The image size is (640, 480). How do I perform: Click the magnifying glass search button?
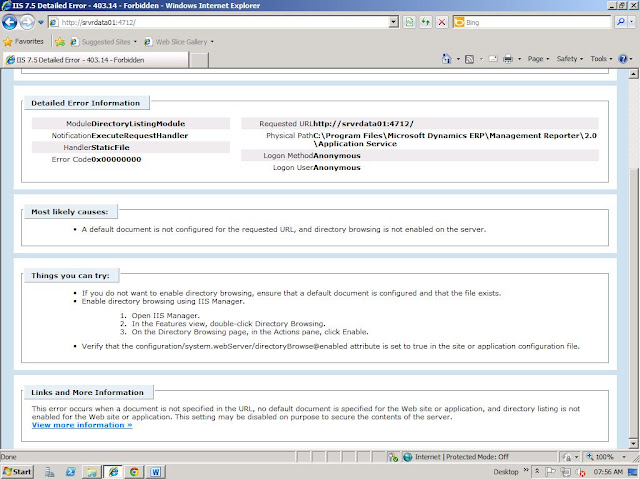[620, 22]
